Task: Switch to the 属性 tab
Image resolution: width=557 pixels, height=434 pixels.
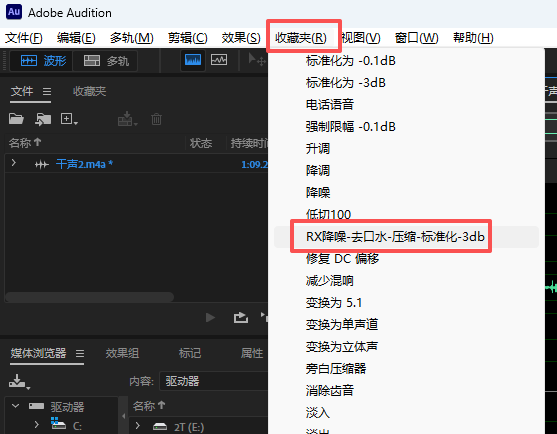Action: click(x=252, y=353)
